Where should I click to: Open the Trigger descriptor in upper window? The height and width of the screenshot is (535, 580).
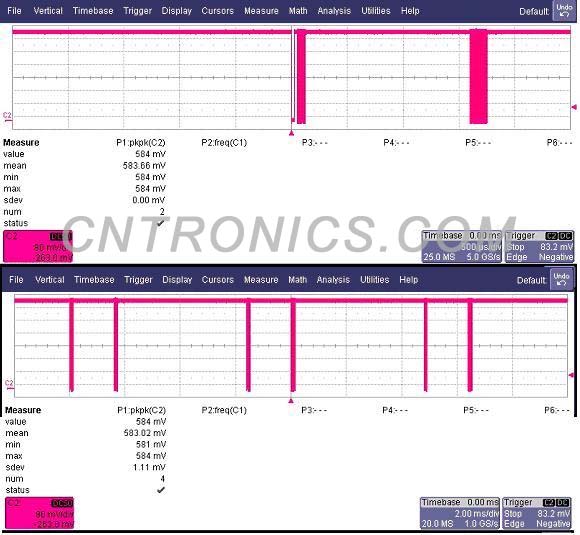point(539,246)
